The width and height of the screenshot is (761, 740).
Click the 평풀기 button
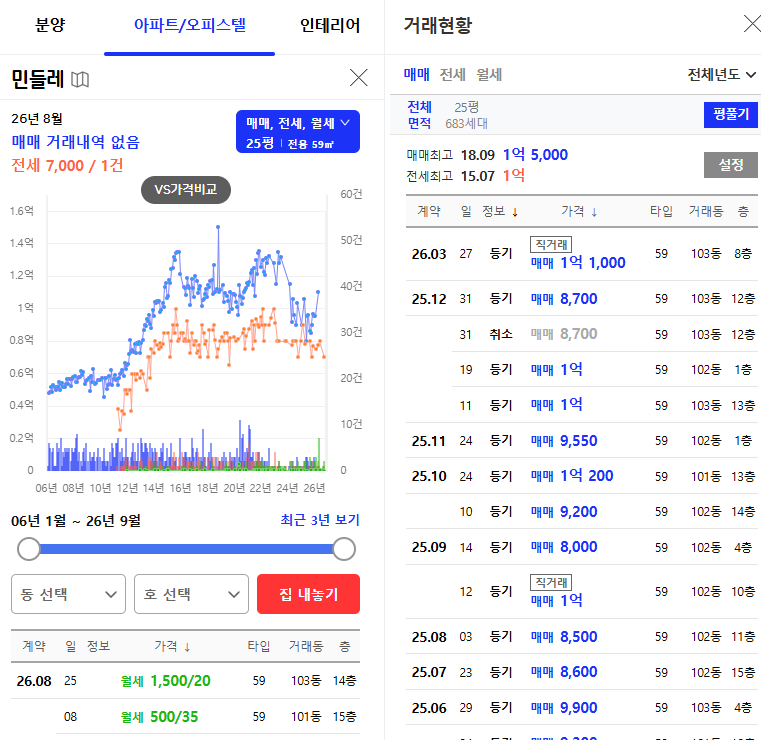tap(730, 115)
